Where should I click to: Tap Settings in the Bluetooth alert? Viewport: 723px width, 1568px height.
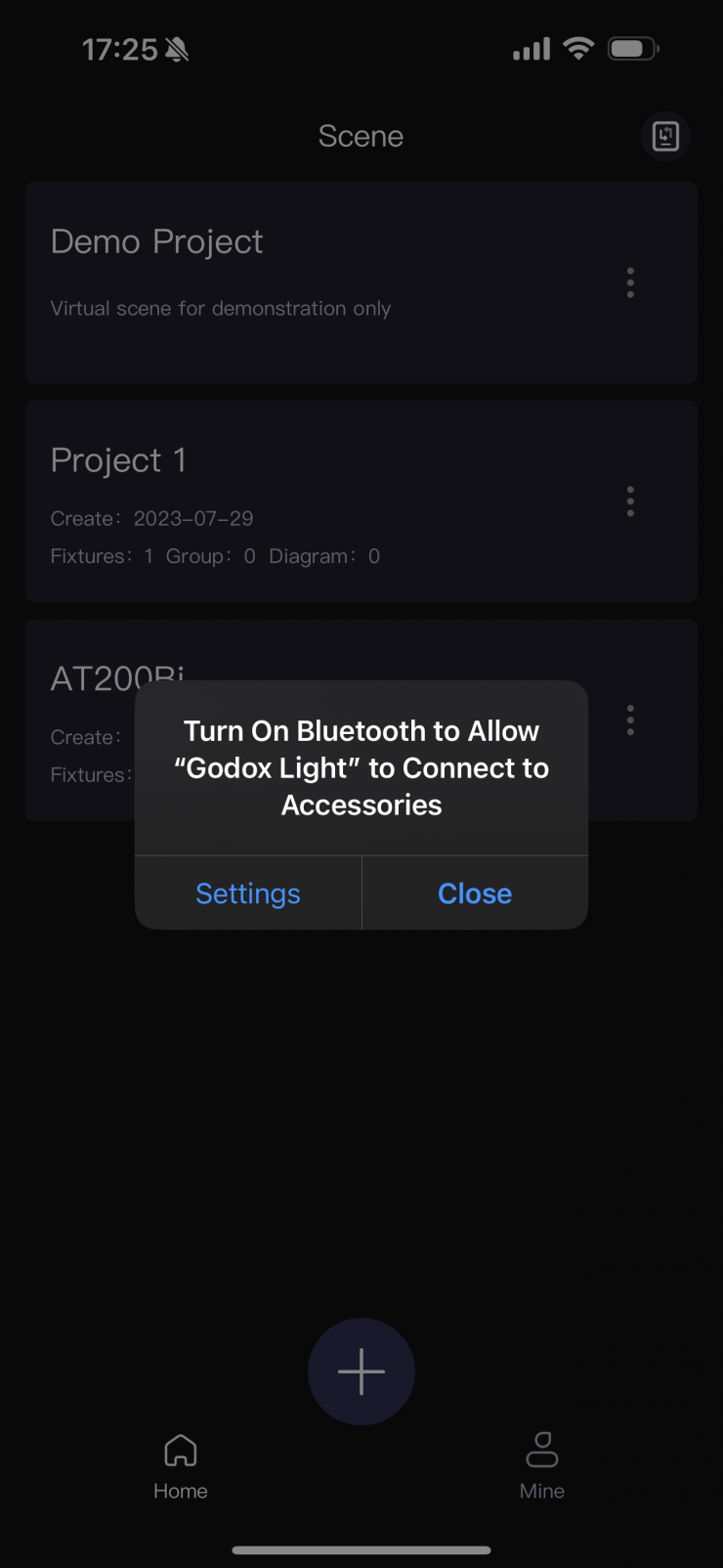tap(248, 893)
